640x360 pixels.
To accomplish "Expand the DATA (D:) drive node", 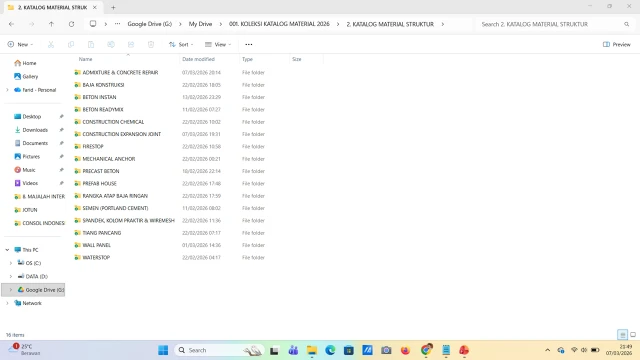I will [x=11, y=276].
